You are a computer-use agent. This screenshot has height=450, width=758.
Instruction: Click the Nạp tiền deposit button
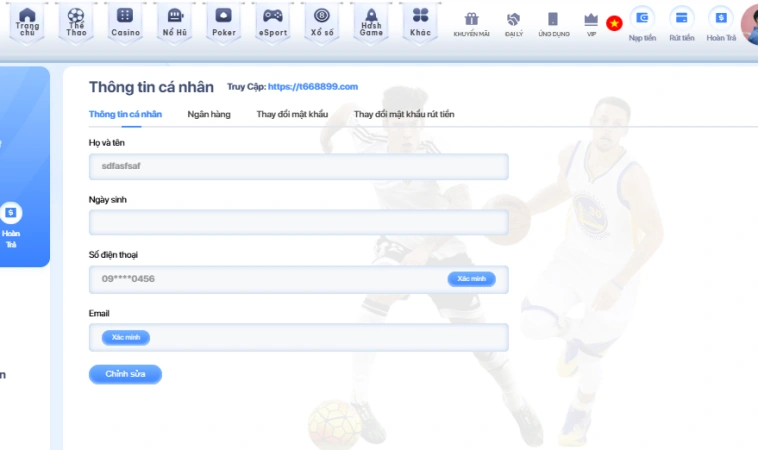(641, 22)
